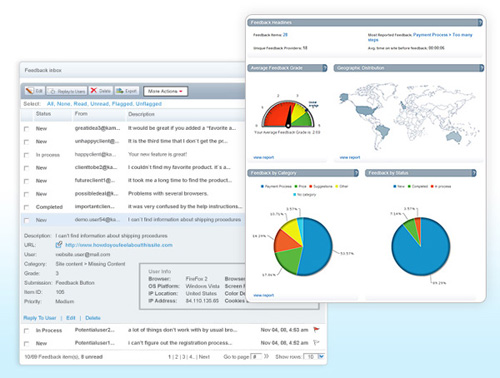Image resolution: width=500 pixels, height=378 pixels.
Task: Check the unhappyclient@... row checkbox
Action: [x=26, y=142]
